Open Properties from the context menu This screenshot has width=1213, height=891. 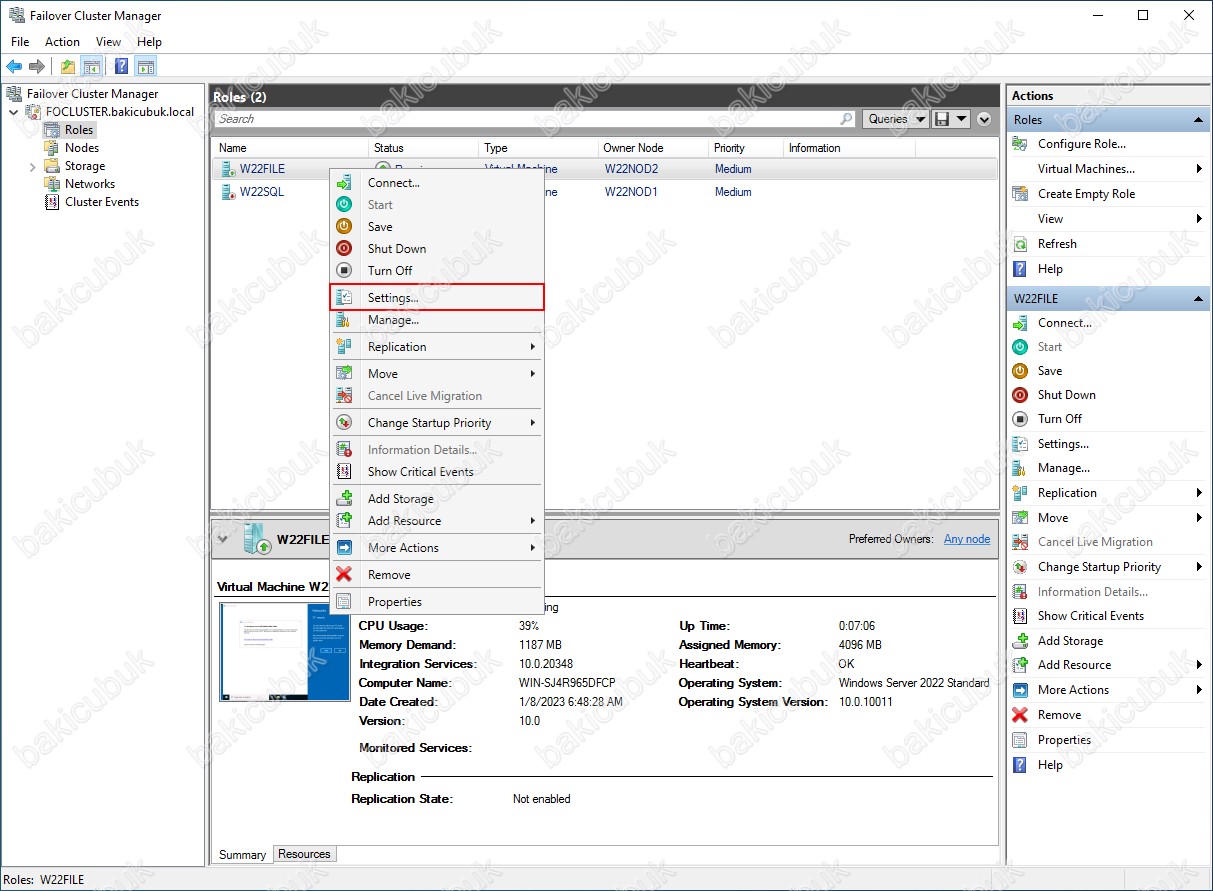pos(437,602)
